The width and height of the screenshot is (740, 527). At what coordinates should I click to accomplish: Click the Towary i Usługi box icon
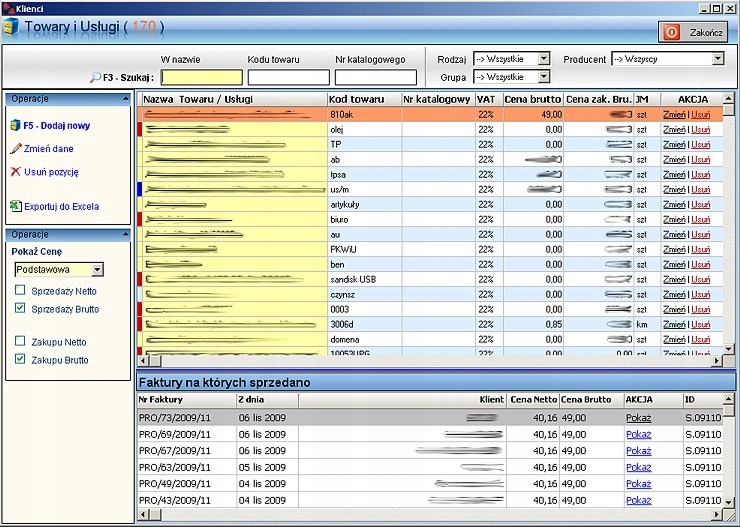click(x=11, y=27)
